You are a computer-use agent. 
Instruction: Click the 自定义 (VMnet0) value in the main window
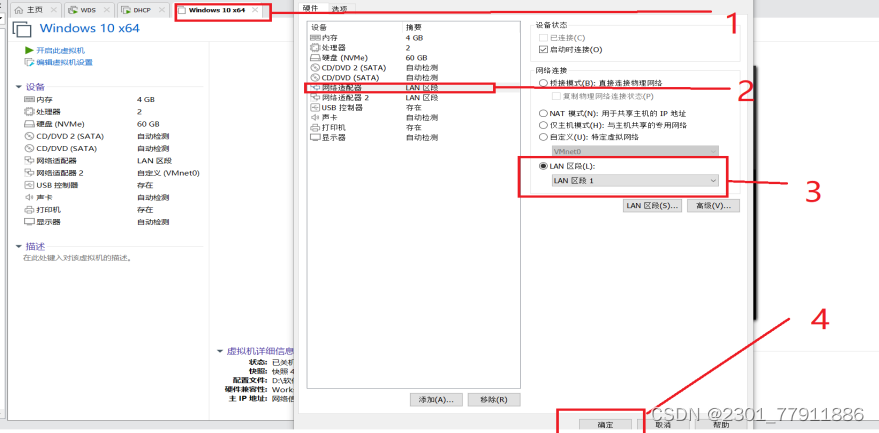pyautogui.click(x=168, y=173)
